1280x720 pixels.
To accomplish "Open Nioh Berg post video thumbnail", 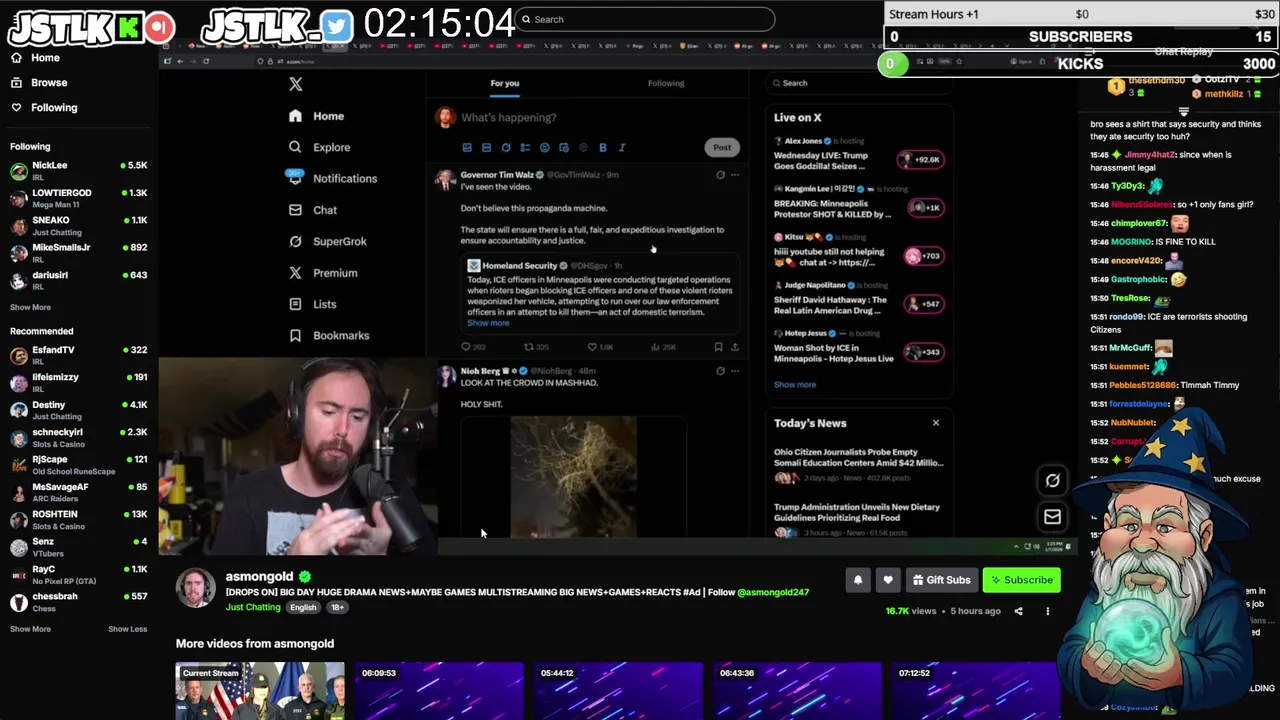I will click(573, 476).
